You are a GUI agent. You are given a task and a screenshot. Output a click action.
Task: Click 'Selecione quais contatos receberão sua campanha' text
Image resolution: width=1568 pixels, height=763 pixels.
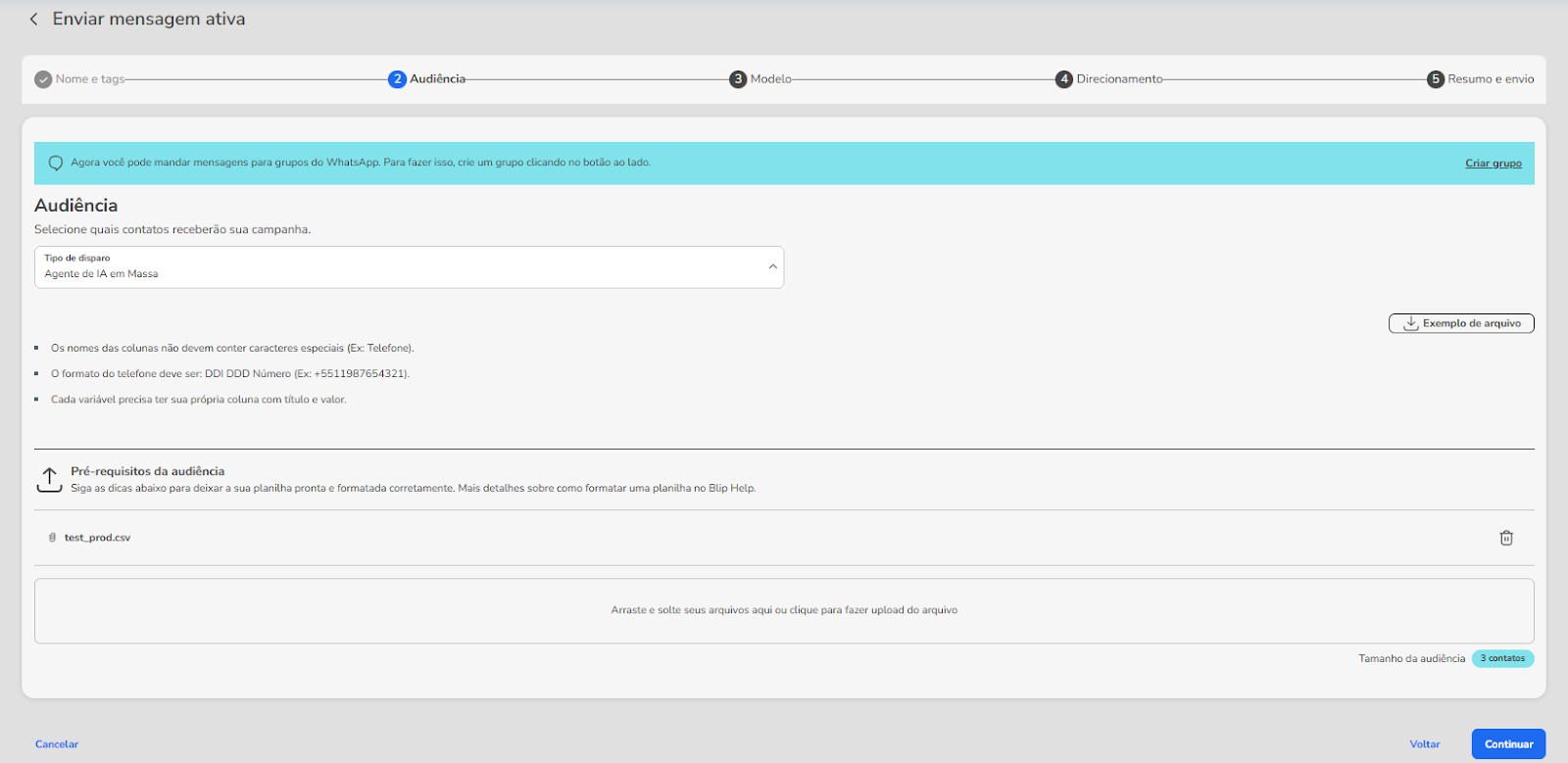click(x=172, y=229)
